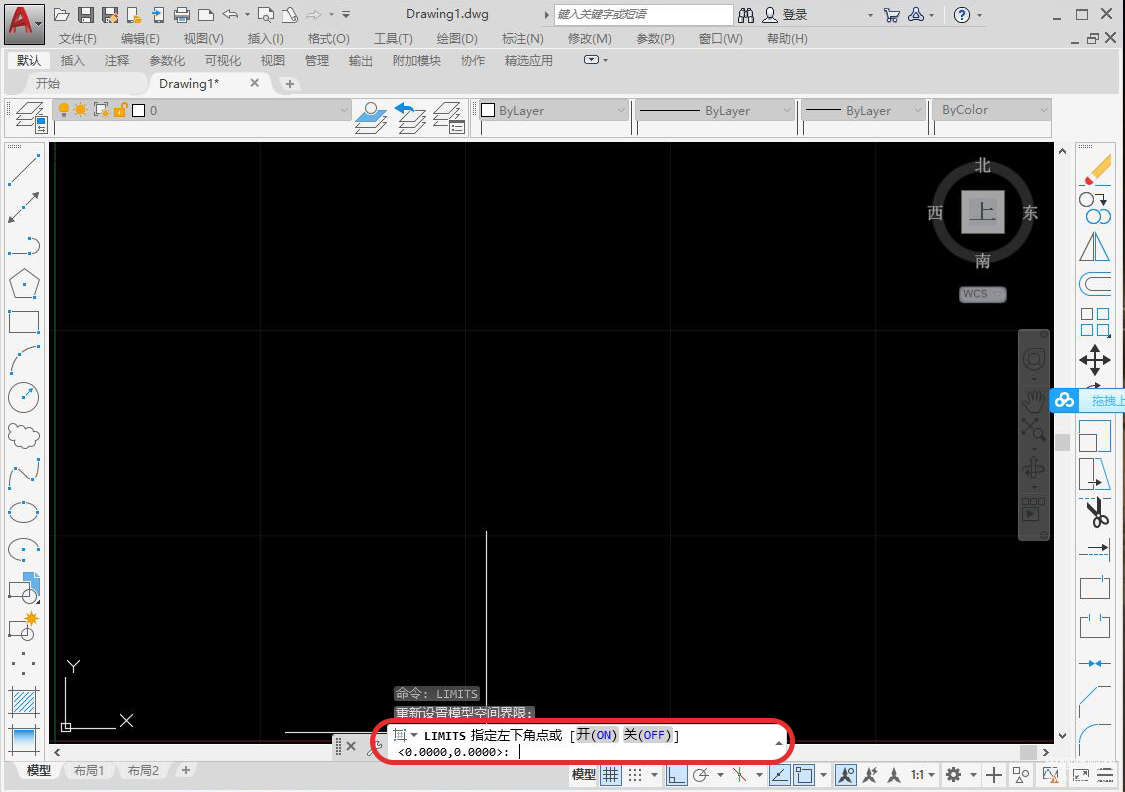Image resolution: width=1125 pixels, height=792 pixels.
Task: Click the vertical scrollbar down arrow
Action: (x=1063, y=736)
